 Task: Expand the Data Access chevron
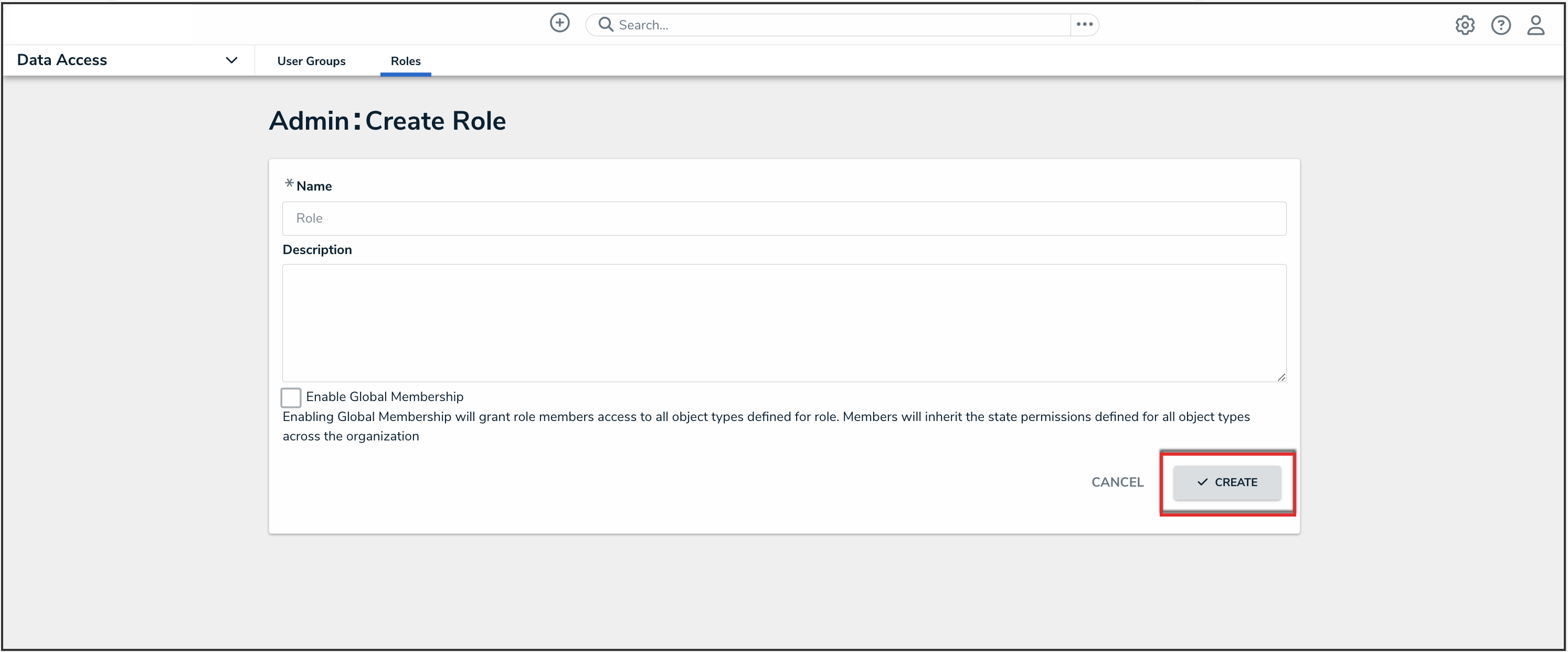click(231, 60)
